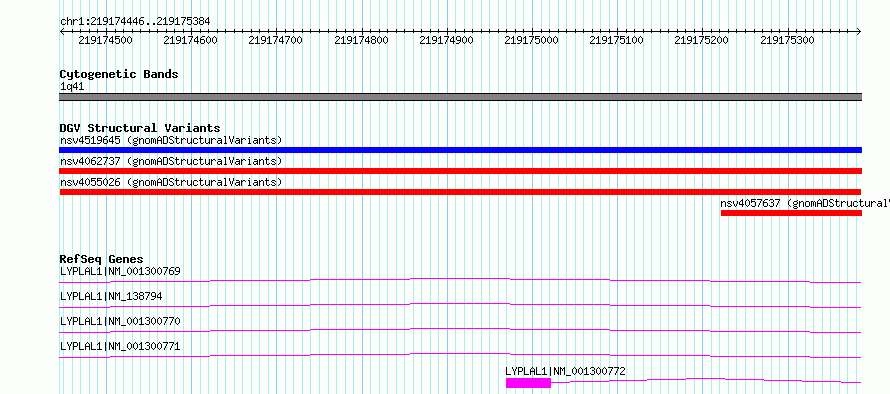Click ruler tick label 219175200
This screenshot has height=394, width=890.
click(x=702, y=40)
